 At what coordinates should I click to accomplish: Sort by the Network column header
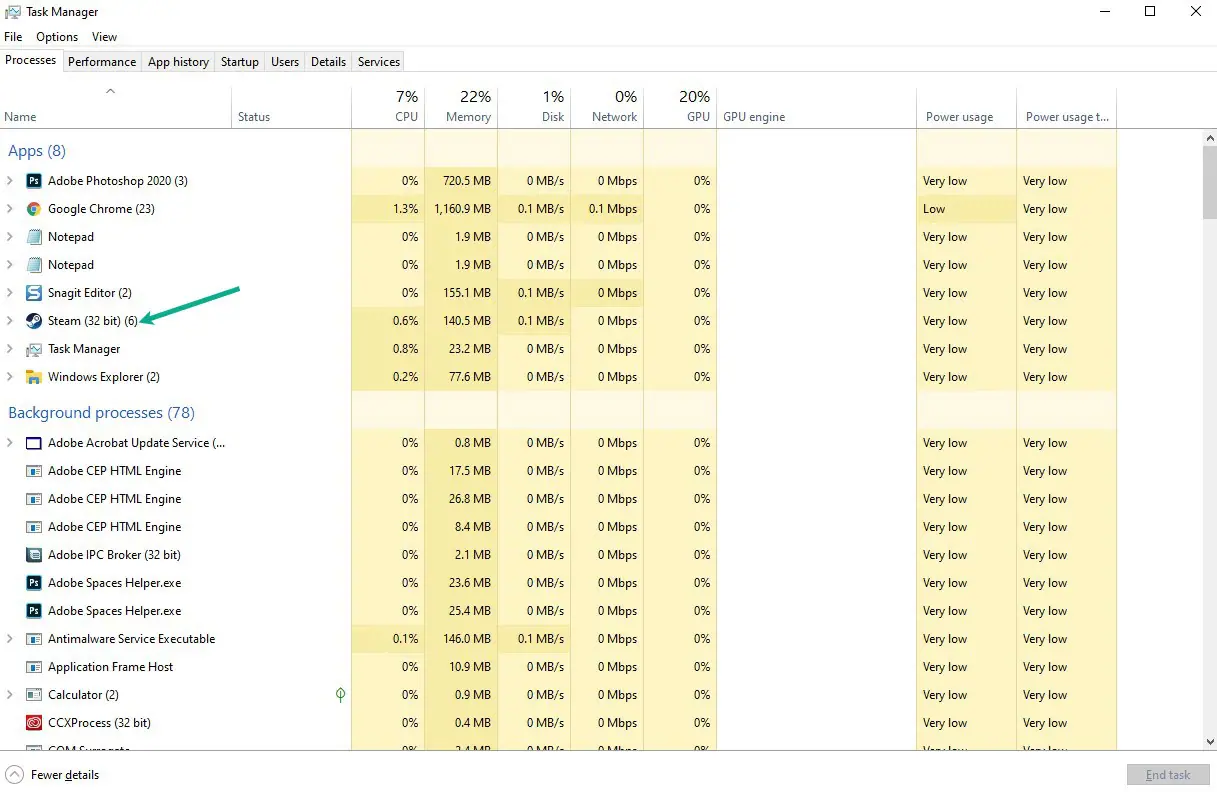pos(607,108)
